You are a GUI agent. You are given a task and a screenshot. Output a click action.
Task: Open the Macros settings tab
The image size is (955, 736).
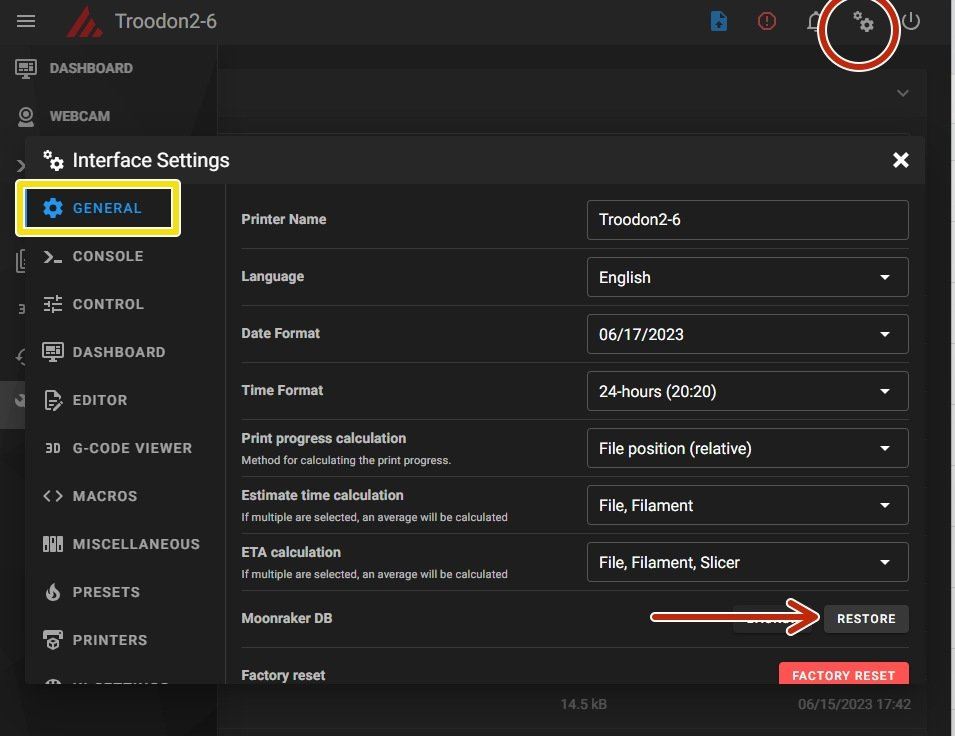pos(125,496)
